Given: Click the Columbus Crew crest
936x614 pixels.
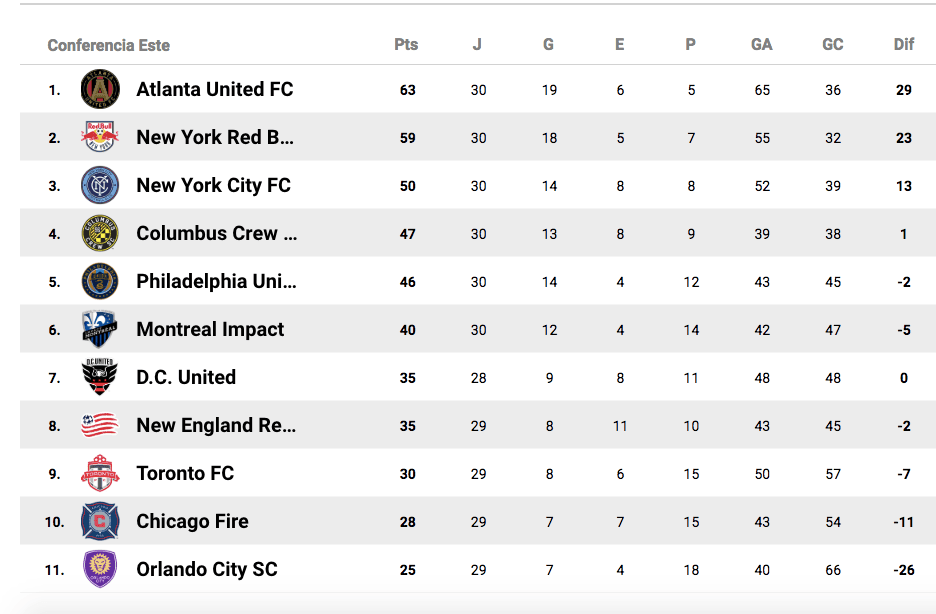Looking at the screenshot, I should point(99,234).
